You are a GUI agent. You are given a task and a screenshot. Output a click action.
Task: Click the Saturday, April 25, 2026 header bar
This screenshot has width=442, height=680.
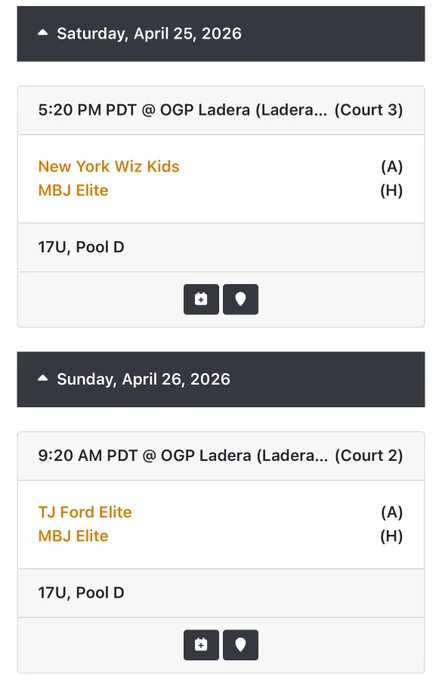coord(221,34)
